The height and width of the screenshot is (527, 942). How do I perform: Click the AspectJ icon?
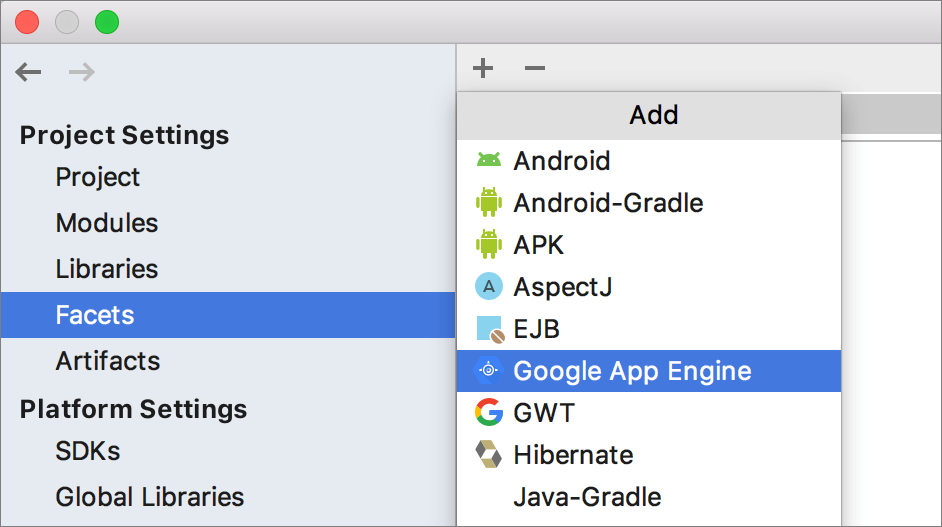tap(488, 287)
